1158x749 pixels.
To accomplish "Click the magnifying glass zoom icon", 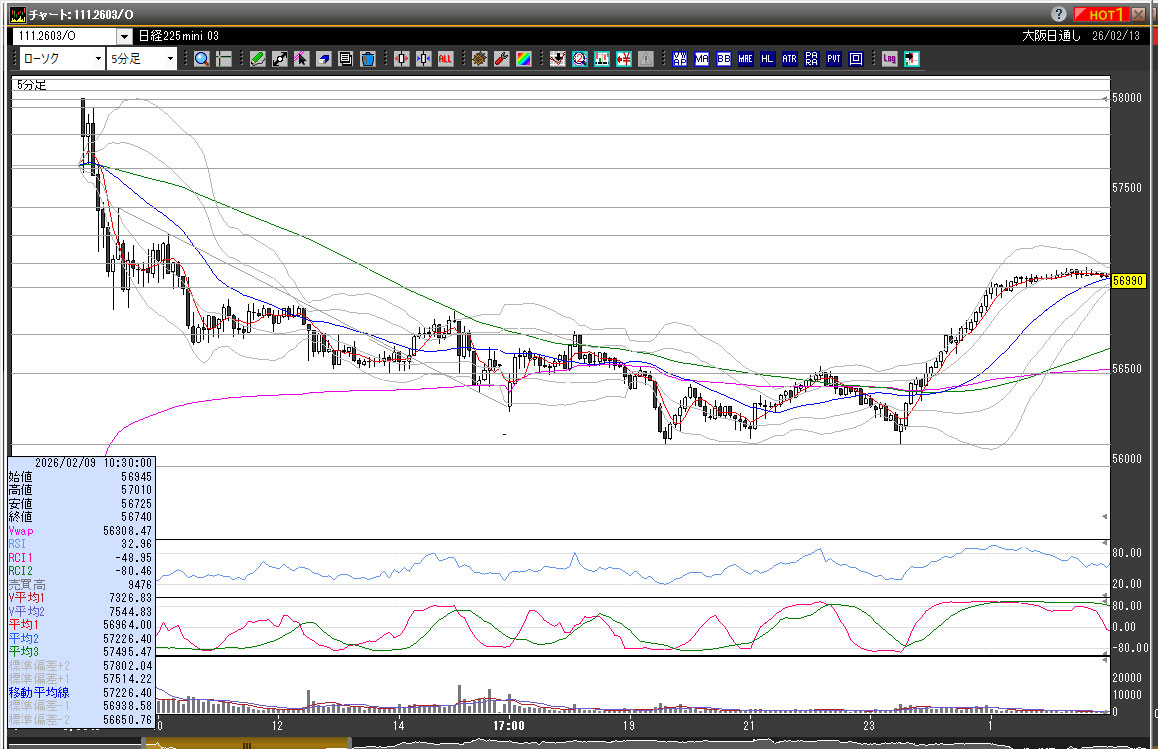I will pos(202,59).
